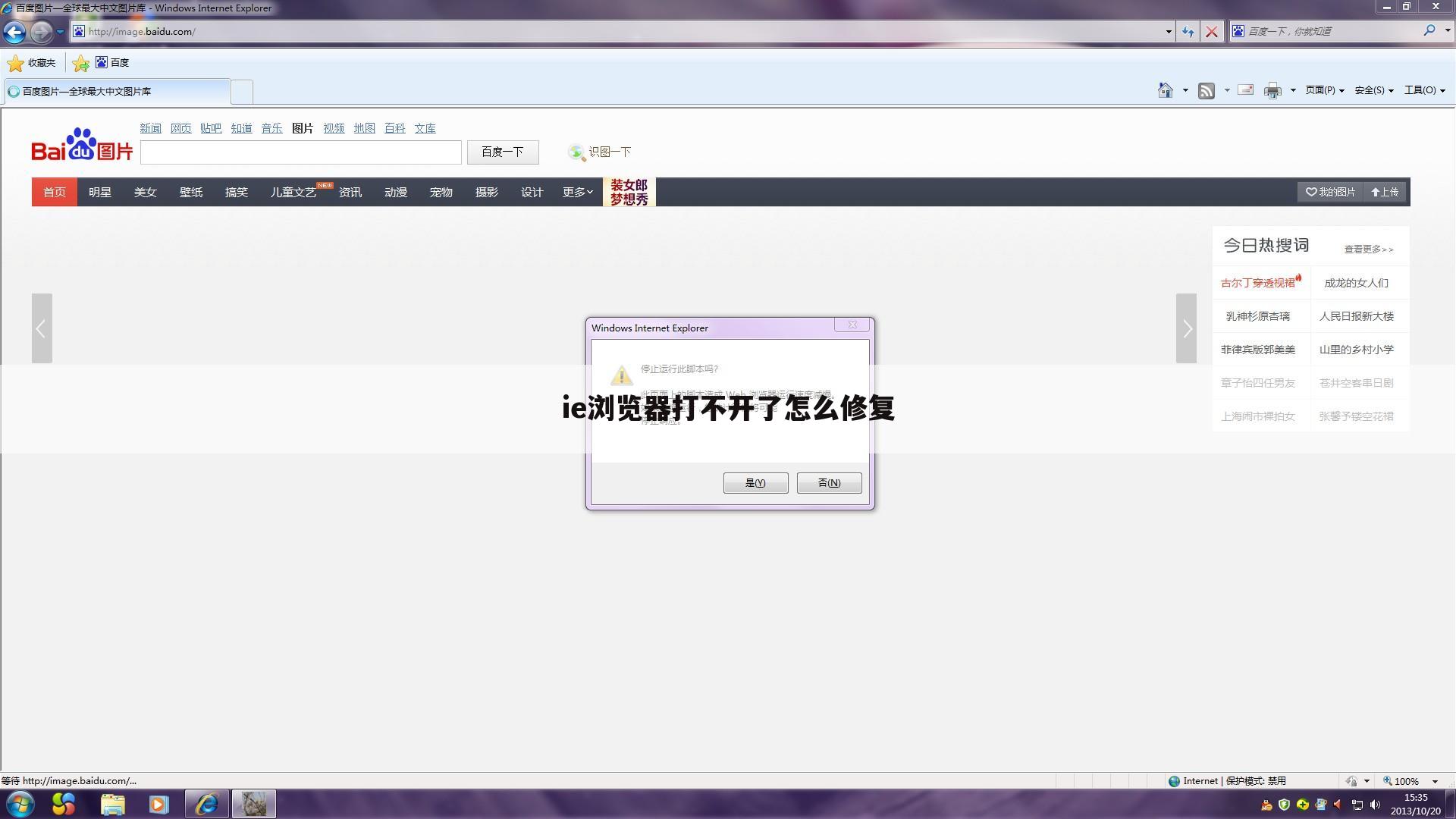
Task: Open the 网页 link
Action: 180,128
